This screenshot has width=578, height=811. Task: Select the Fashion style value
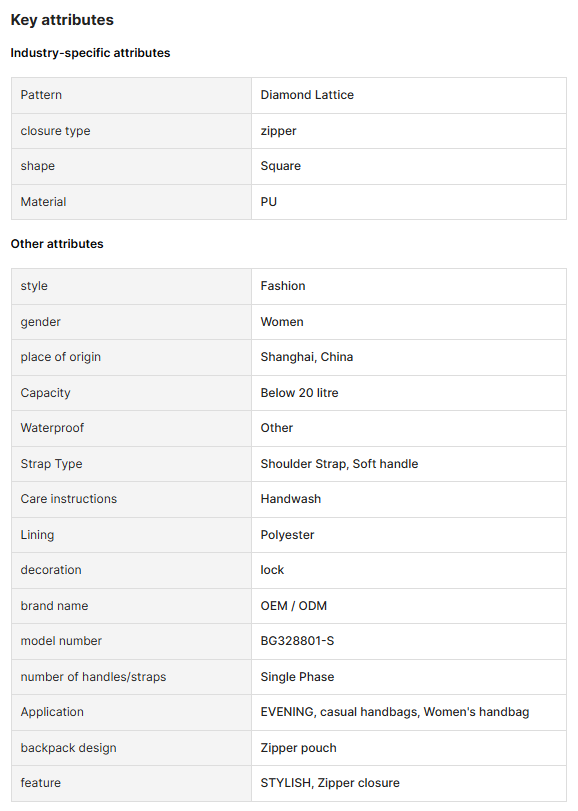tap(283, 286)
